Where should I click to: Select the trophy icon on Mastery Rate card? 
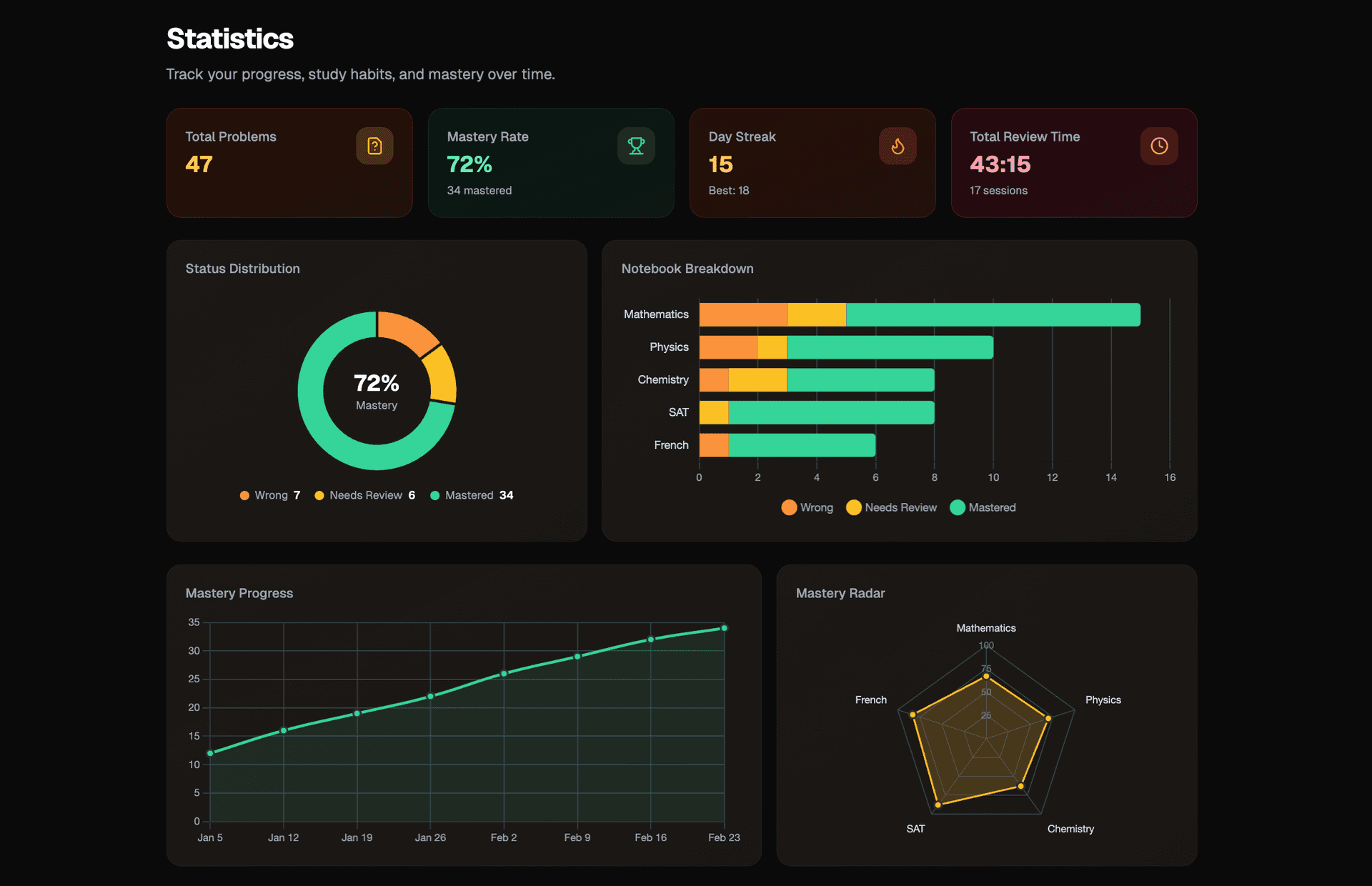[x=636, y=146]
